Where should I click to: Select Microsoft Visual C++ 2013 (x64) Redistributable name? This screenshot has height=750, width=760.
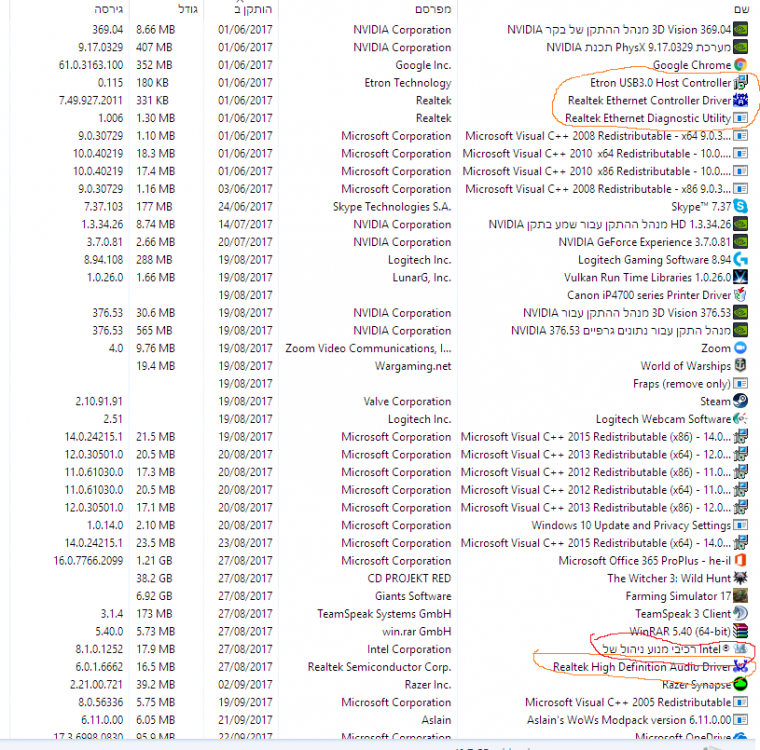tap(596, 454)
